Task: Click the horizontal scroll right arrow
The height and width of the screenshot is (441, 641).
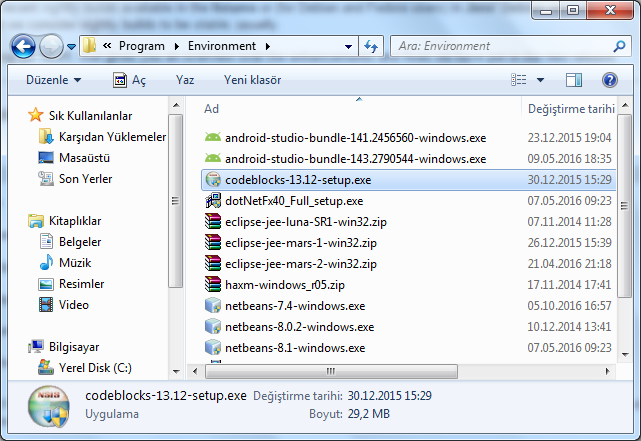Action: [x=607, y=371]
